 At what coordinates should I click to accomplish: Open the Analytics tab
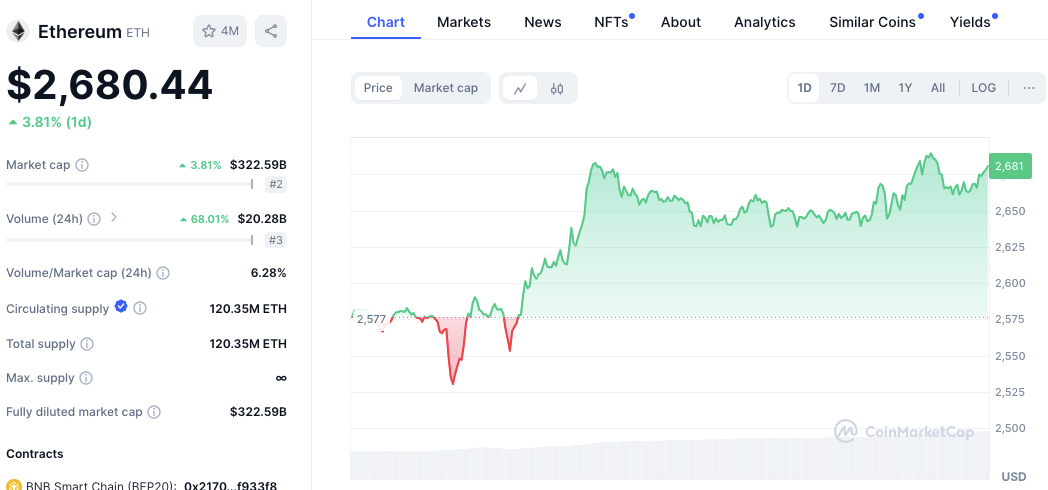pyautogui.click(x=765, y=22)
